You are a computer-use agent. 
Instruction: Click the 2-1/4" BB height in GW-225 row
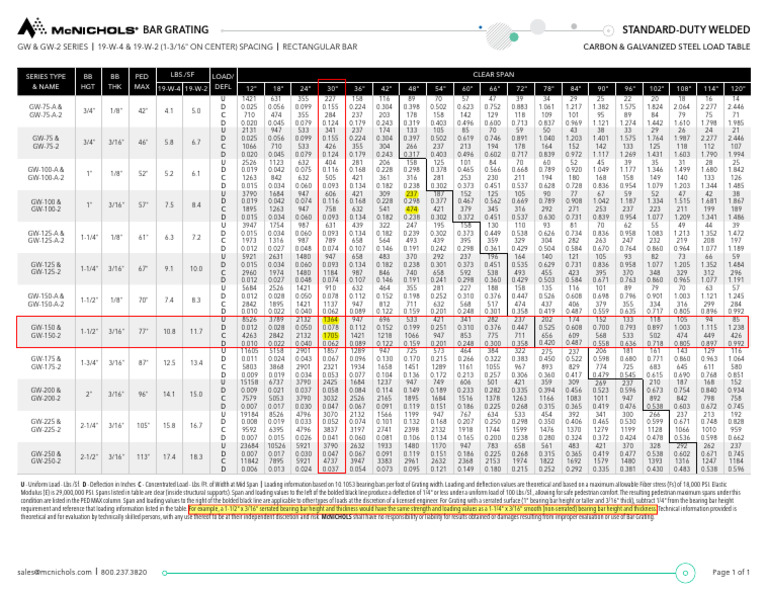click(88, 426)
